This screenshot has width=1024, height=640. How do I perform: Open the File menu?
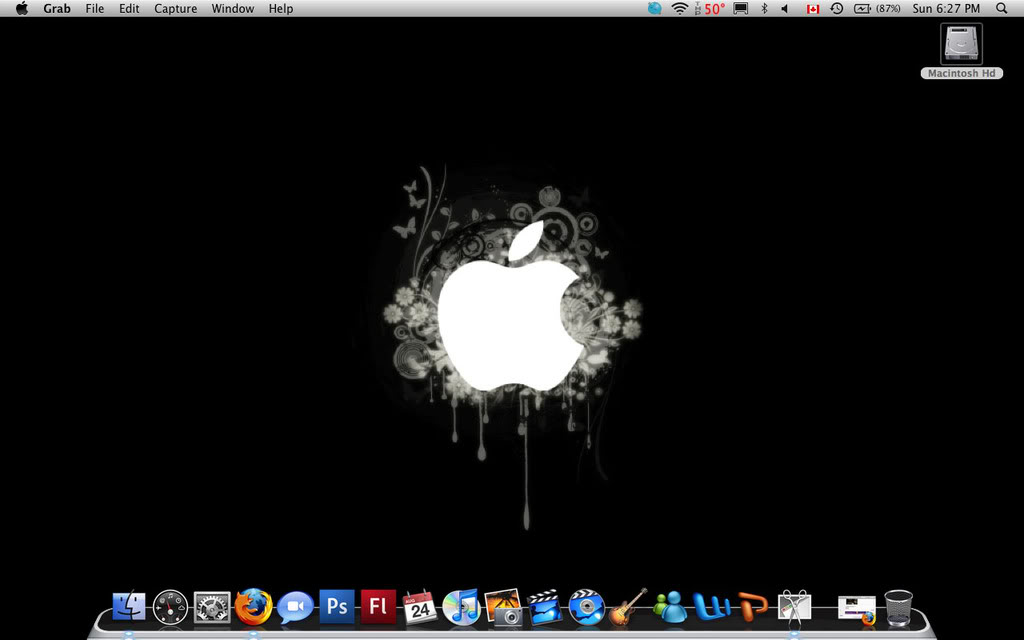pyautogui.click(x=95, y=8)
